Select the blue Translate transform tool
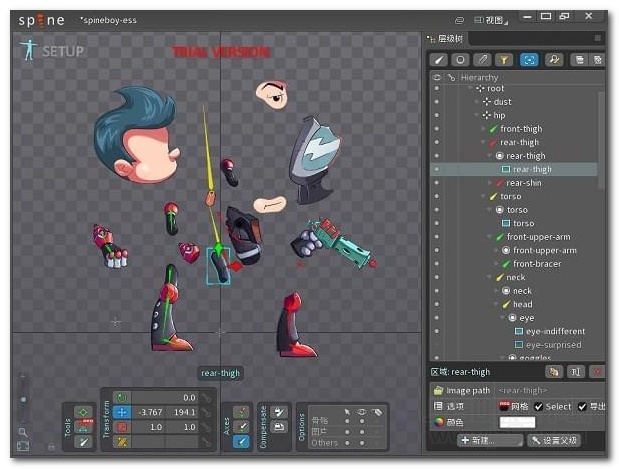The width and height of the screenshot is (619, 469). click(x=122, y=412)
